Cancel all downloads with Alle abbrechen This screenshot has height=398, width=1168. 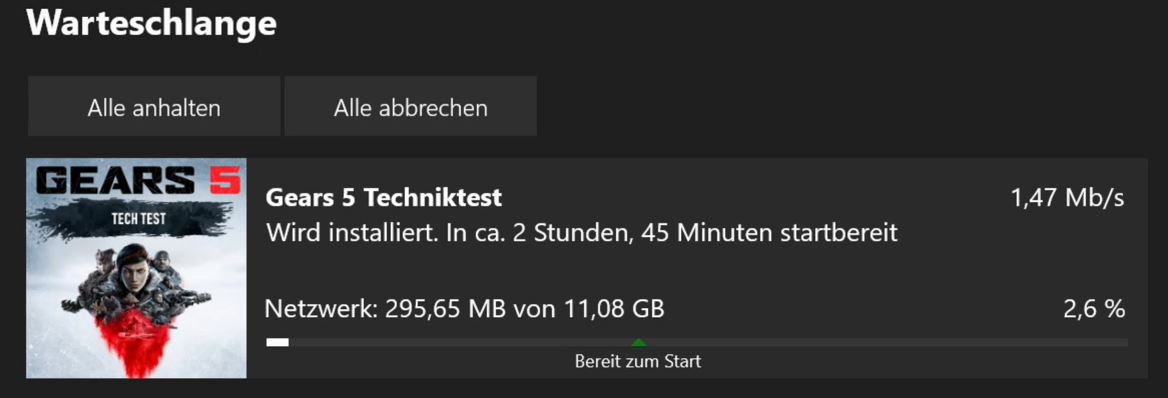pos(410,107)
